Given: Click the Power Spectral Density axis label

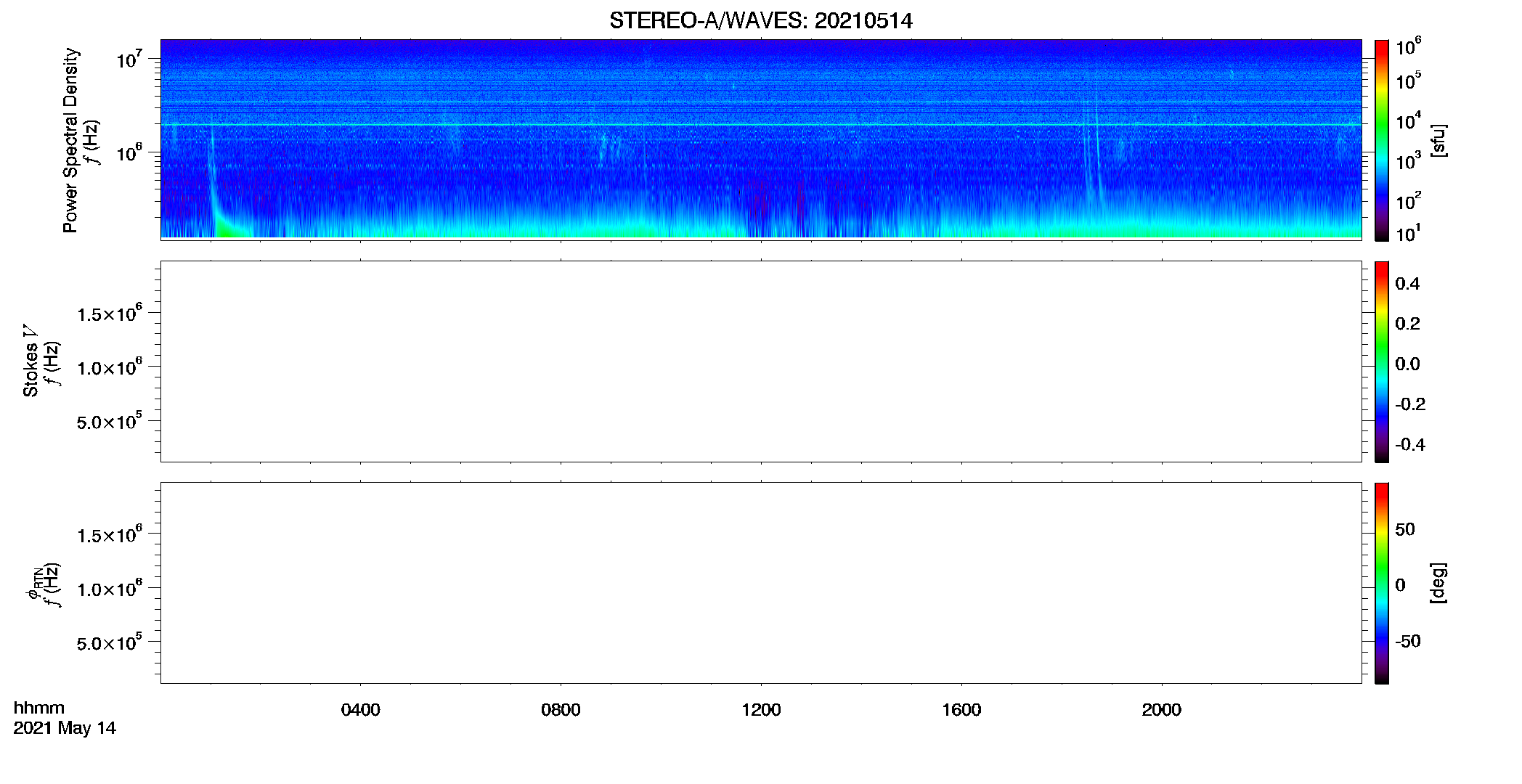Looking at the screenshot, I should pos(70,140).
